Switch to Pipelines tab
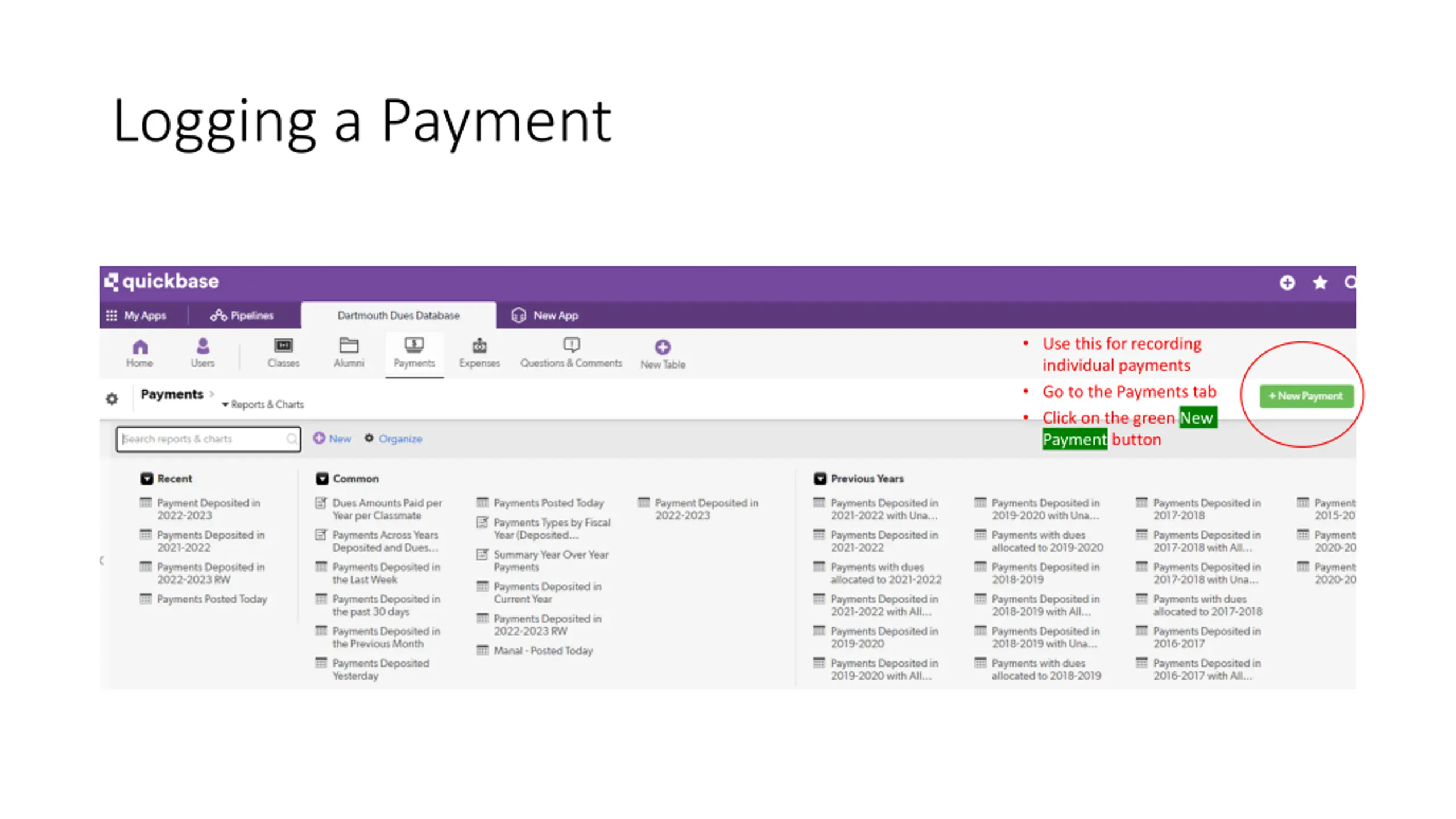Viewport: 1456px width, 819px height. [x=242, y=315]
